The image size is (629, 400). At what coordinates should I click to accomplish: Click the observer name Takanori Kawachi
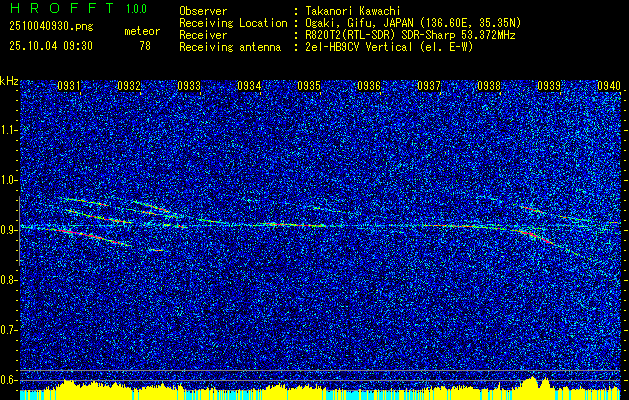click(353, 11)
